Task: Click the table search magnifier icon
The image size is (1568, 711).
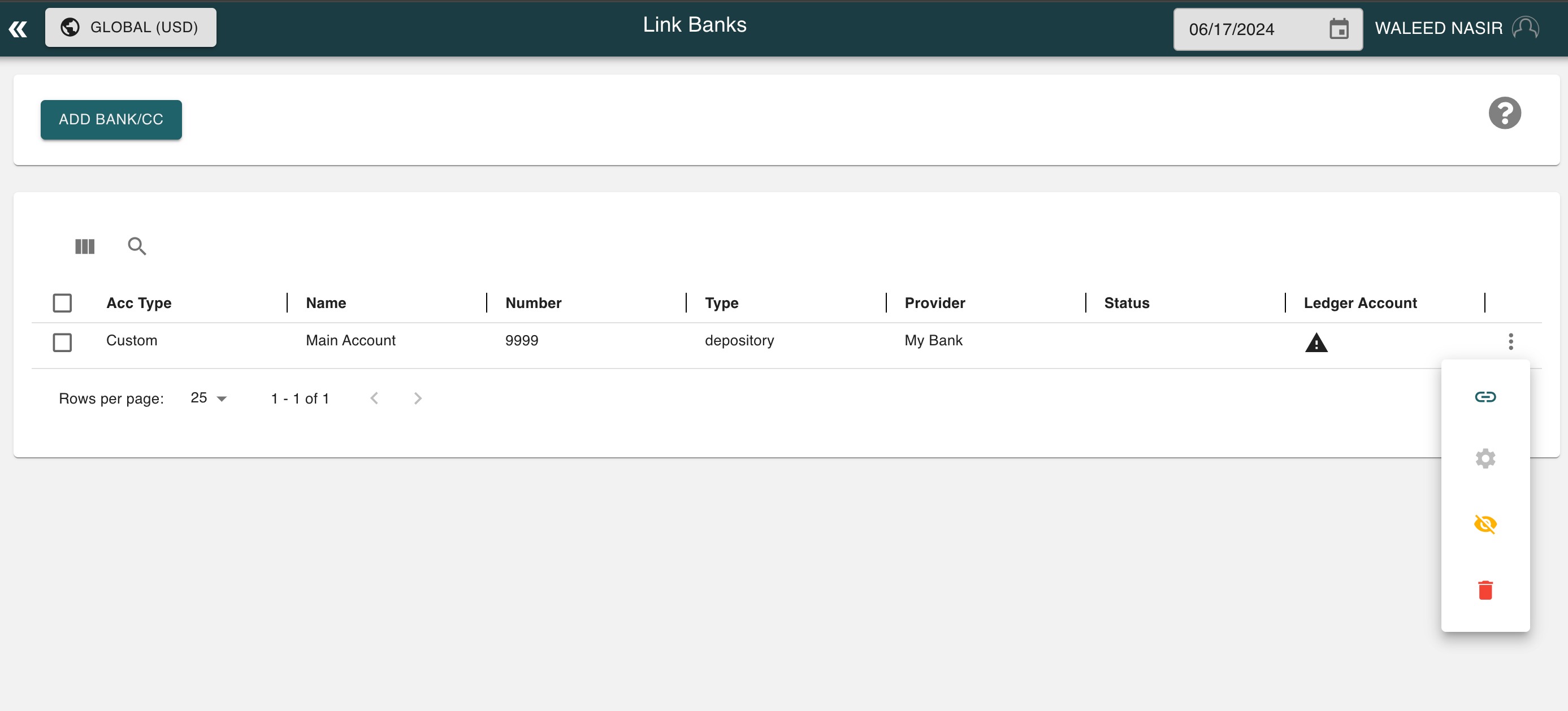Action: pyautogui.click(x=137, y=246)
